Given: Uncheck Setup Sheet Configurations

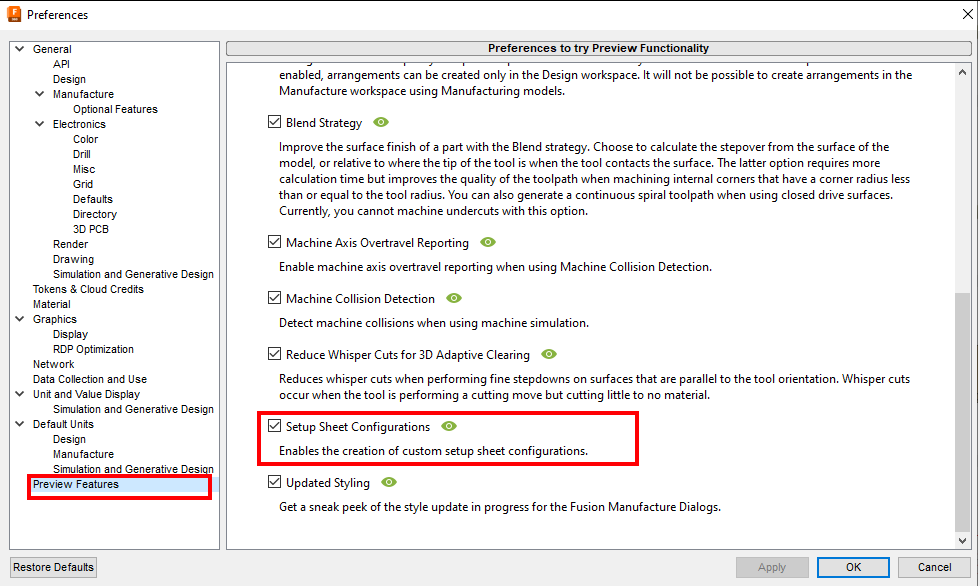Looking at the screenshot, I should pos(274,426).
